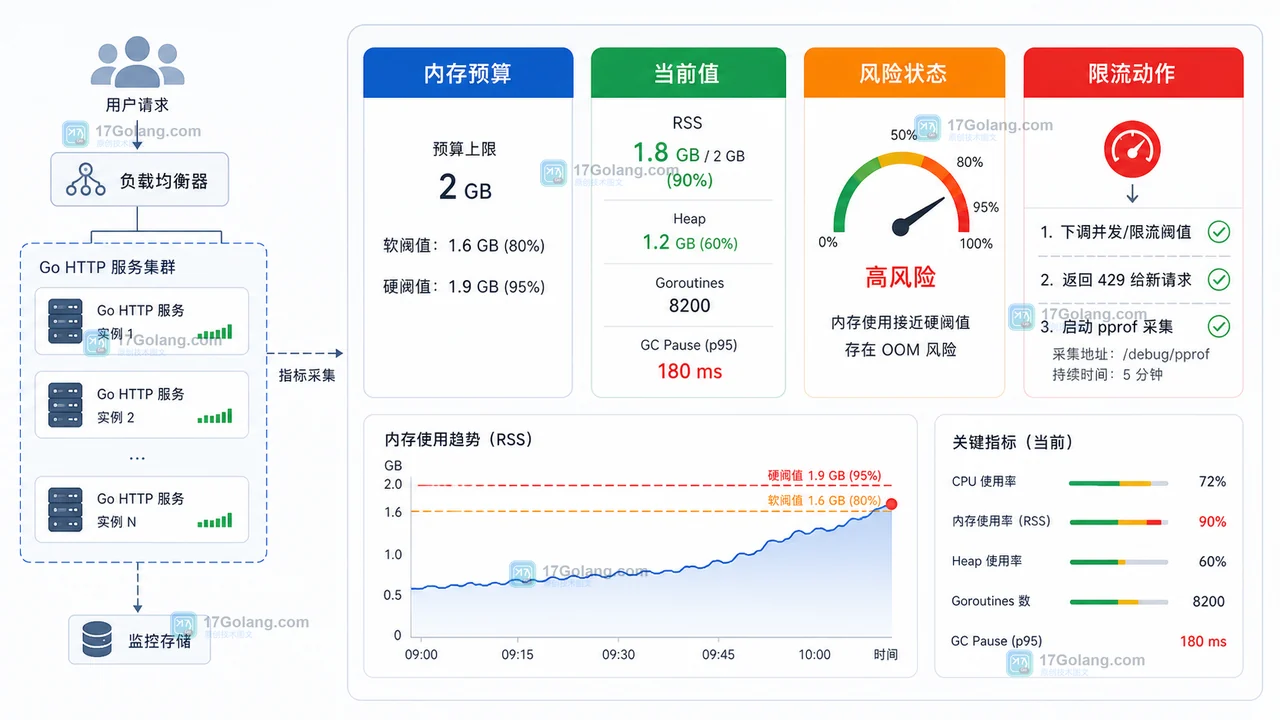This screenshot has height=720, width=1280.
Task: Click the 内存使用率 (RSS) progress bar
Action: point(1118,522)
